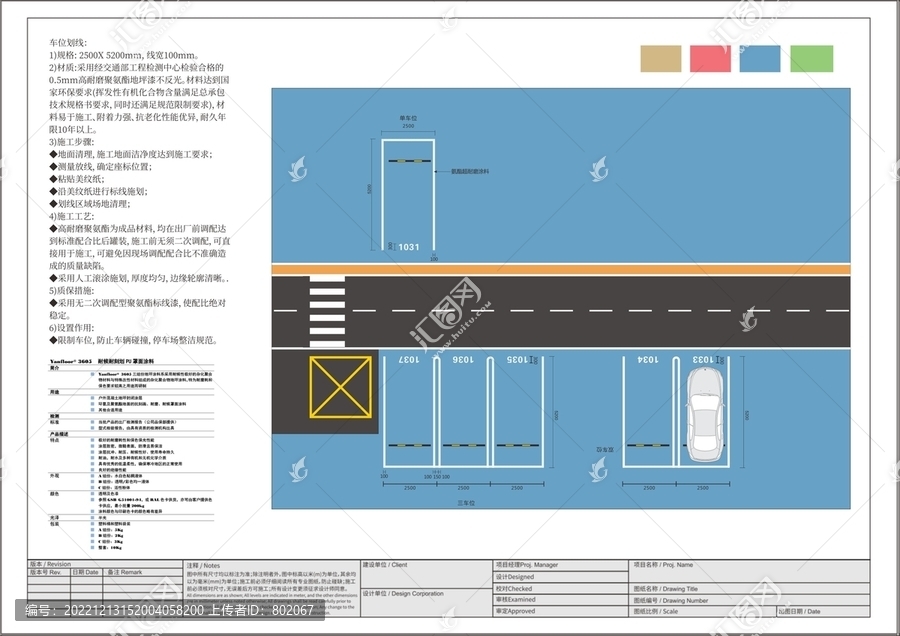
Task: Click the 设计 Designed cell
Action: [x=561, y=577]
